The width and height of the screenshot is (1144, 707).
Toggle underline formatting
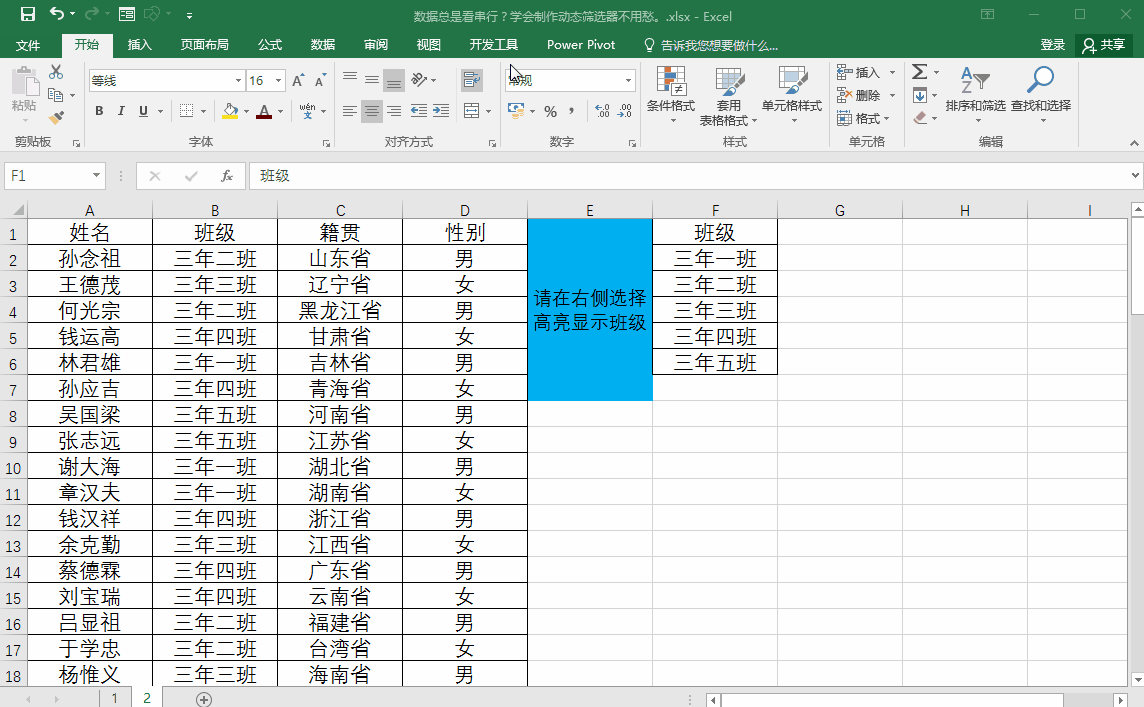tap(143, 111)
